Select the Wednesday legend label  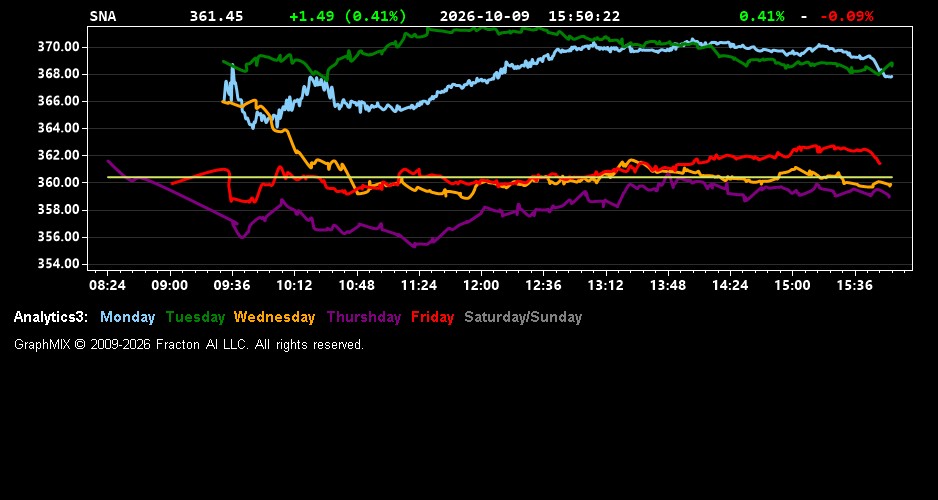pyautogui.click(x=275, y=317)
